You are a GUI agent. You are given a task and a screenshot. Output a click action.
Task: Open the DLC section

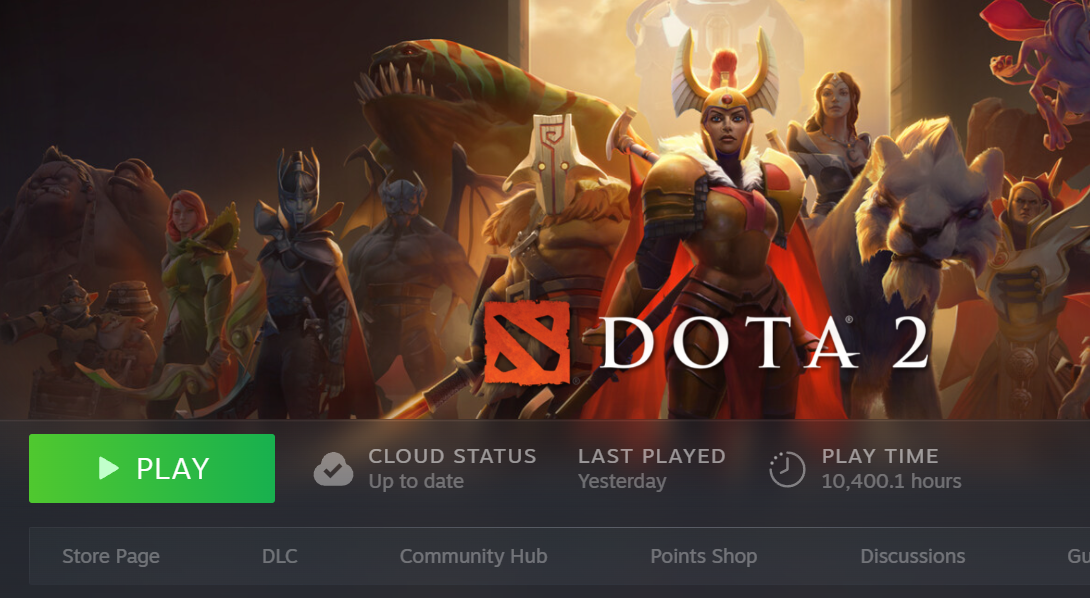click(x=279, y=556)
